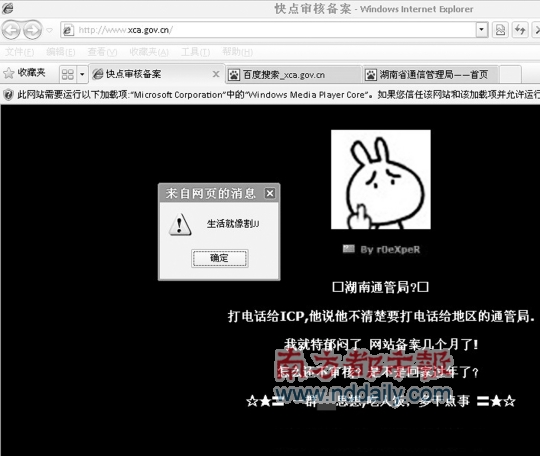The height and width of the screenshot is (456, 540).
Task: Click the warning icon in message dialog
Action: click(180, 225)
